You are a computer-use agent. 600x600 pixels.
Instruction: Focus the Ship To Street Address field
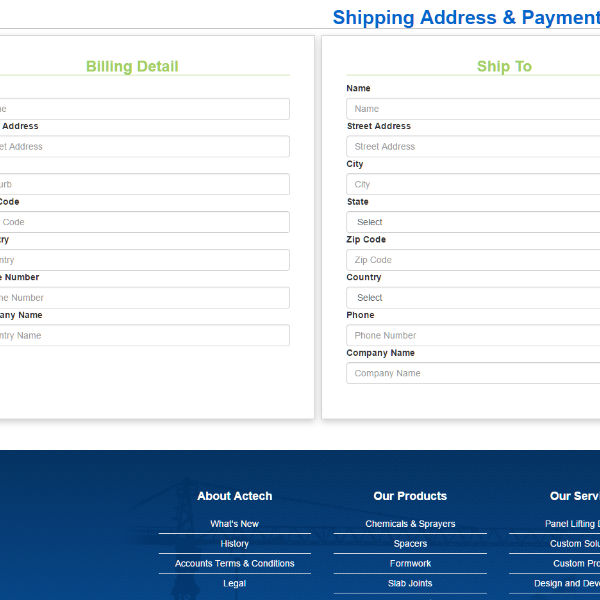point(472,146)
